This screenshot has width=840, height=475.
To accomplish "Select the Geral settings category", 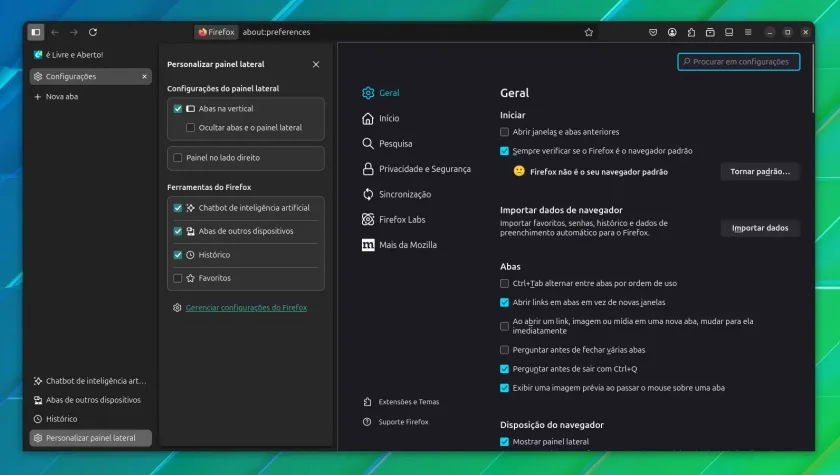I will (381, 93).
